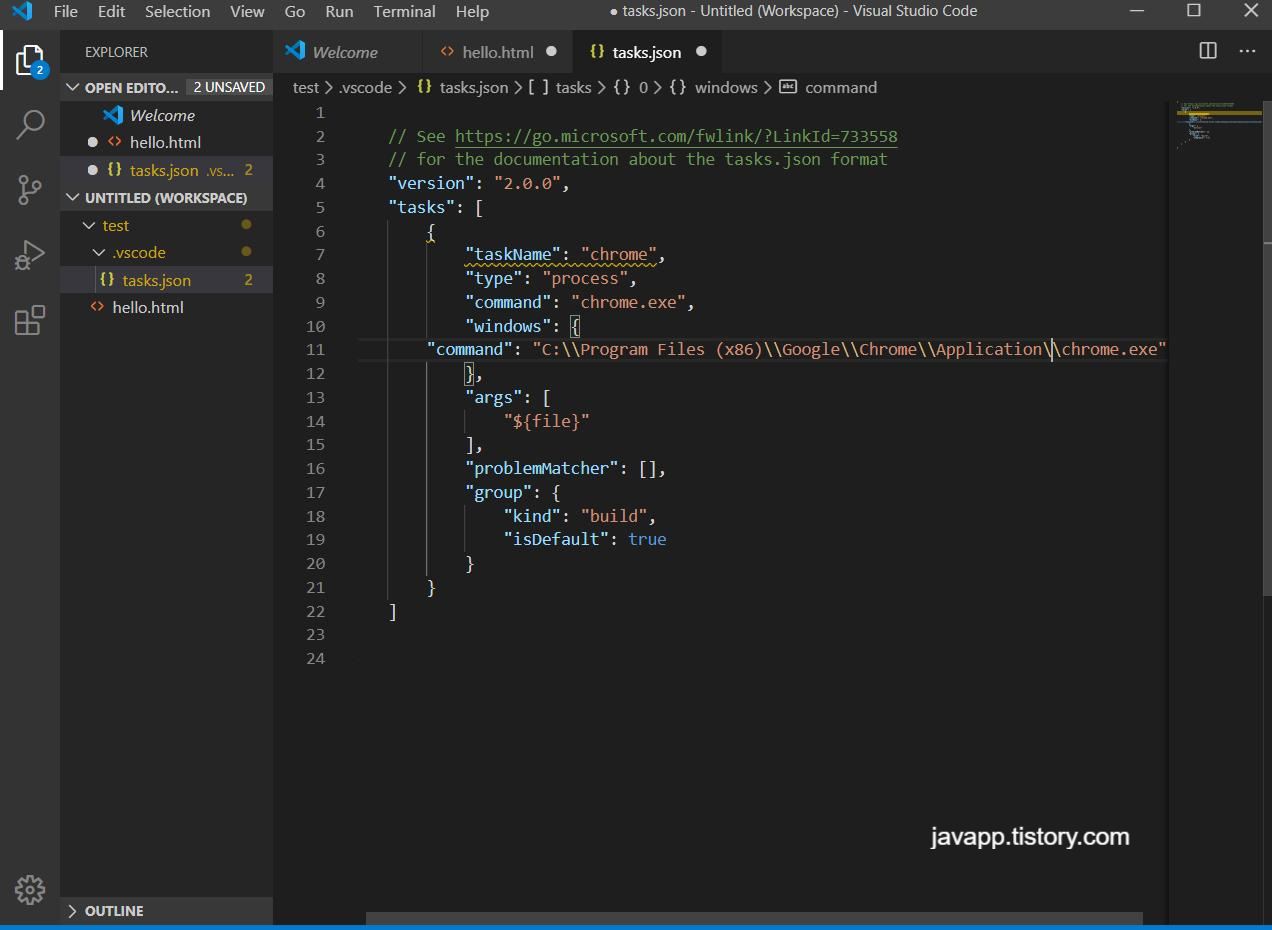Expand the Outline section
The width and height of the screenshot is (1272, 930).
click(x=72, y=911)
